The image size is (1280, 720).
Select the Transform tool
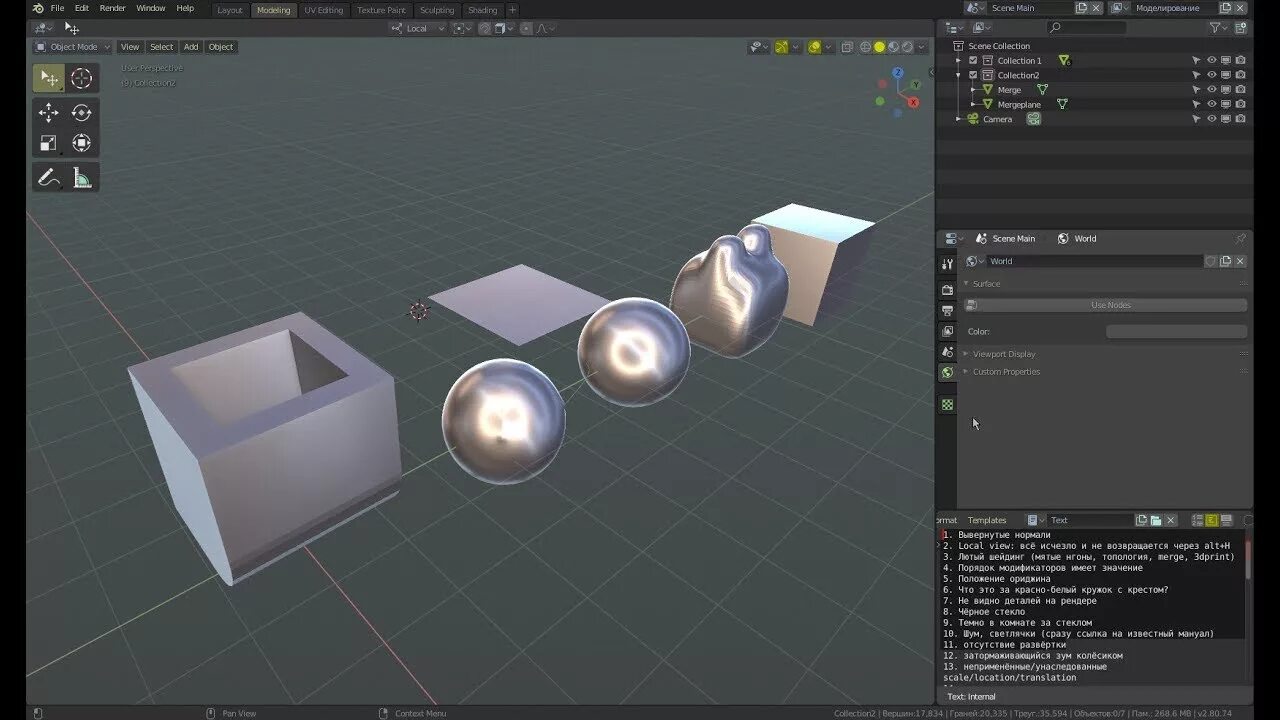82,143
